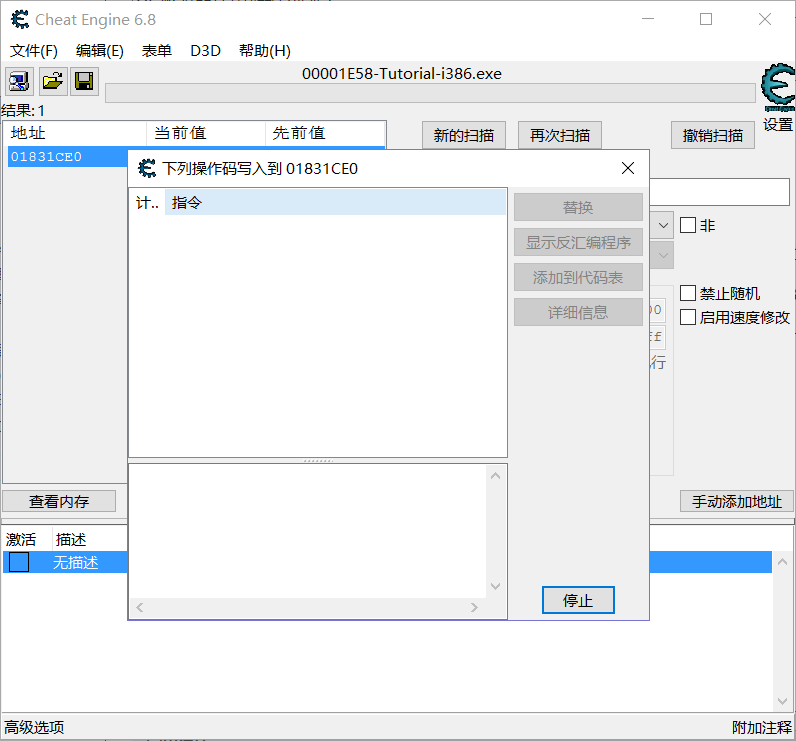Screen dimensions: 796x741
Task: Click the 指令 column header in dialog
Action: click(x=336, y=203)
